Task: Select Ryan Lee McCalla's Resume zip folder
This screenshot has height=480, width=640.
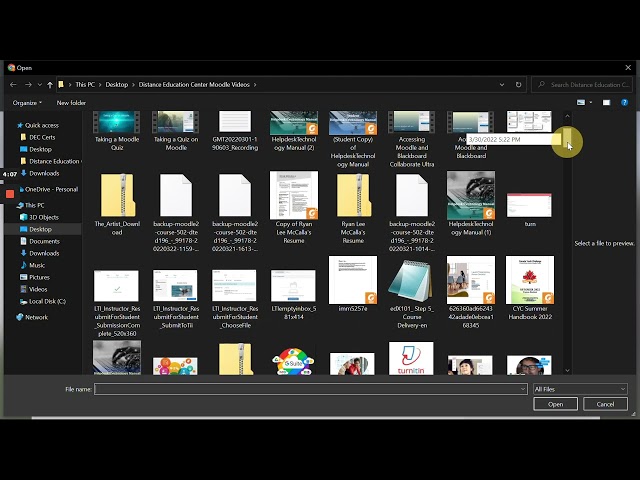Action: pyautogui.click(x=353, y=208)
